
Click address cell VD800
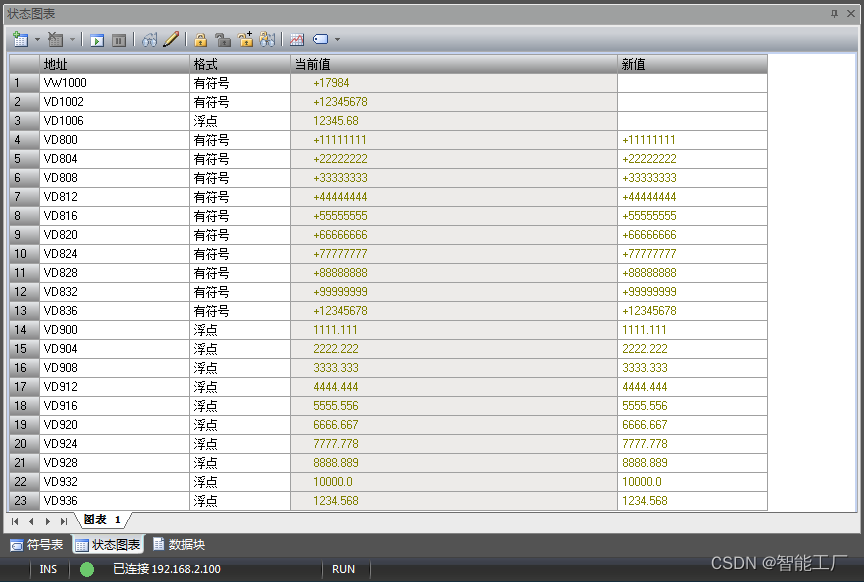click(x=114, y=140)
